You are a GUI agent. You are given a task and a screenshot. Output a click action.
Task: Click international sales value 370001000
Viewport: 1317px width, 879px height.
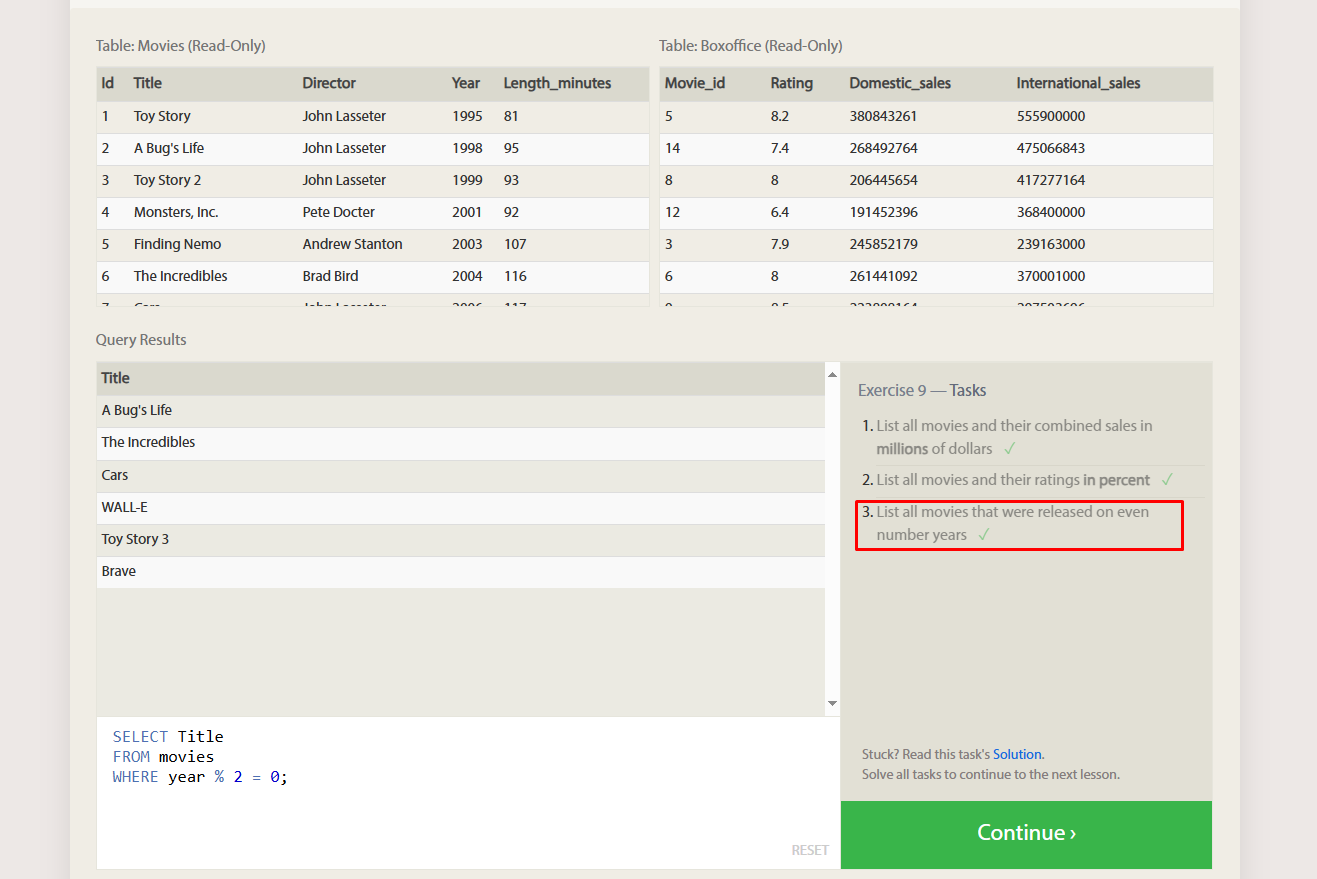(x=1051, y=276)
